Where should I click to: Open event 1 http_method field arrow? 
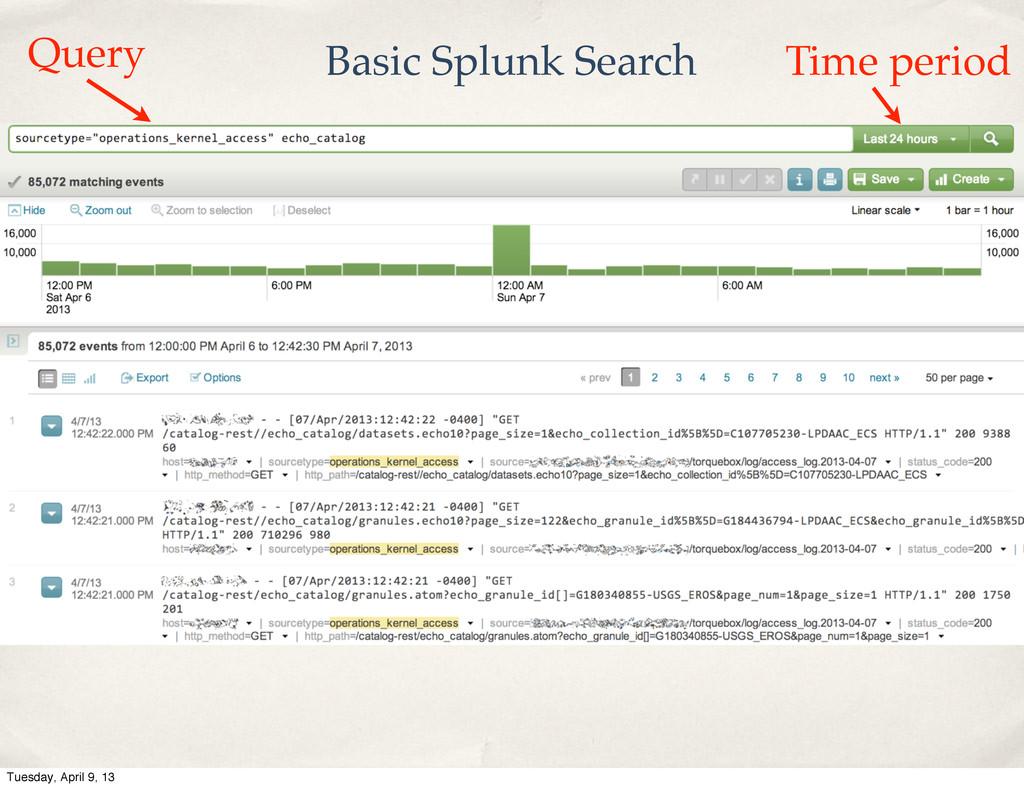(x=285, y=475)
